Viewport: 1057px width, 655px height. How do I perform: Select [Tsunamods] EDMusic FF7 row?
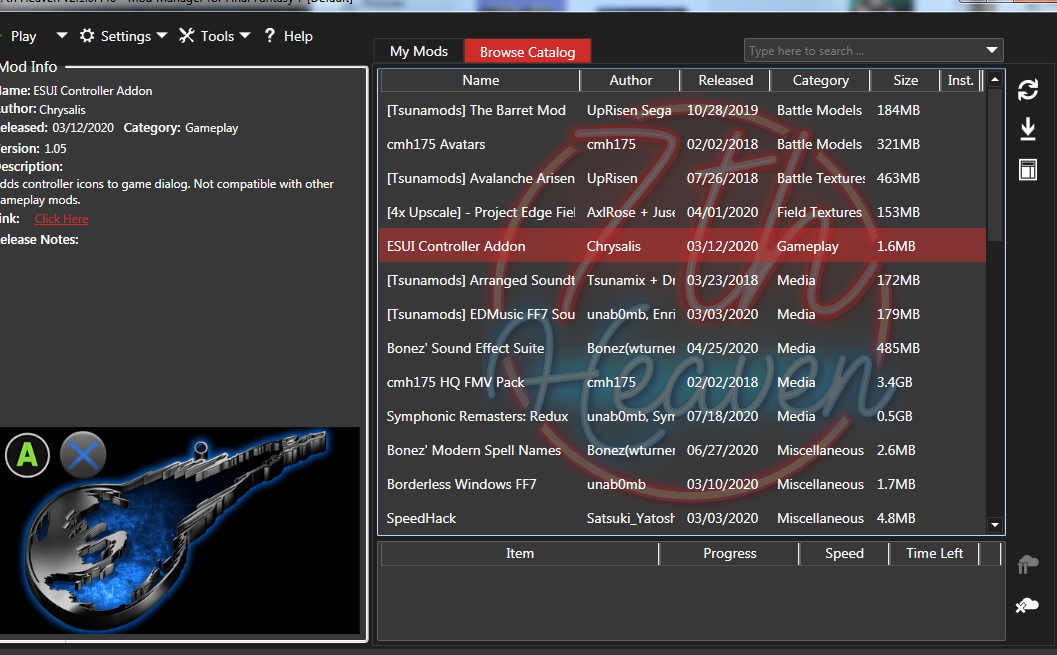click(x=682, y=314)
